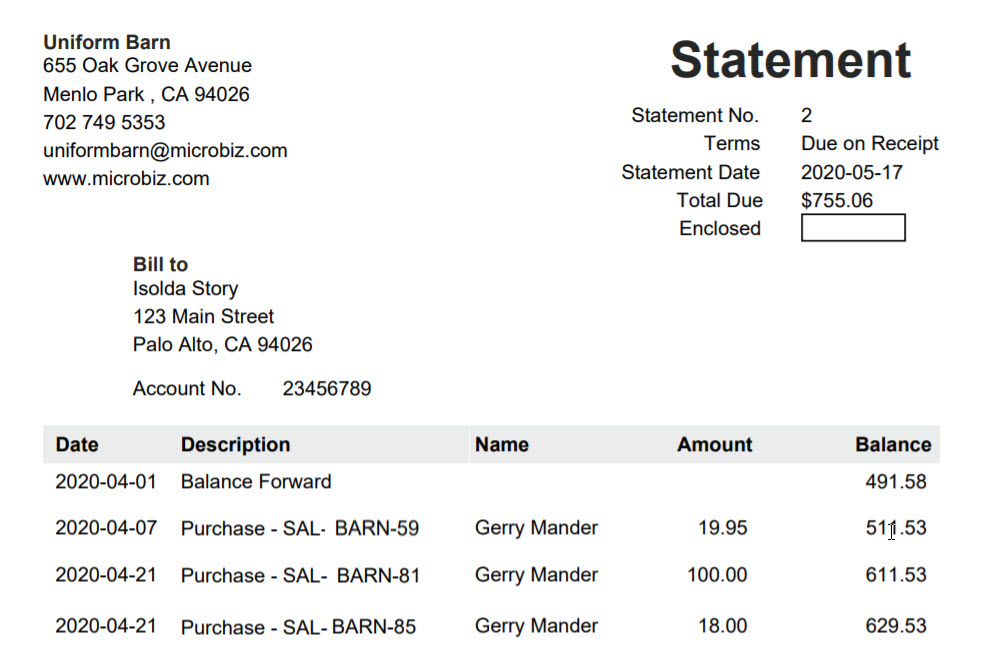Open the www.microbiz.com website link
This screenshot has height=662, width=982.
pyautogui.click(x=126, y=178)
